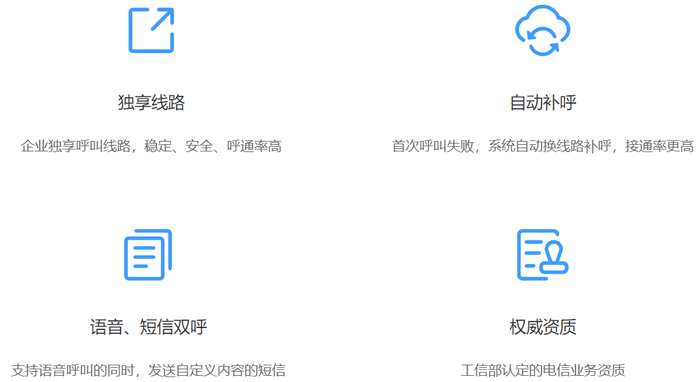Click the phrase 呼通率高 in the first description
The width and height of the screenshot is (700, 382).
[x=254, y=146]
